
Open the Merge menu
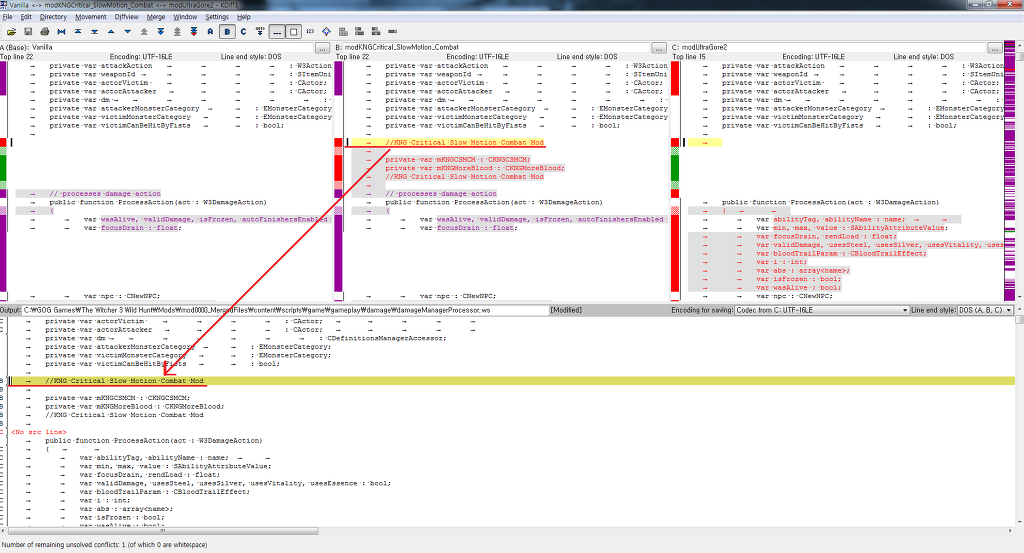coord(155,17)
